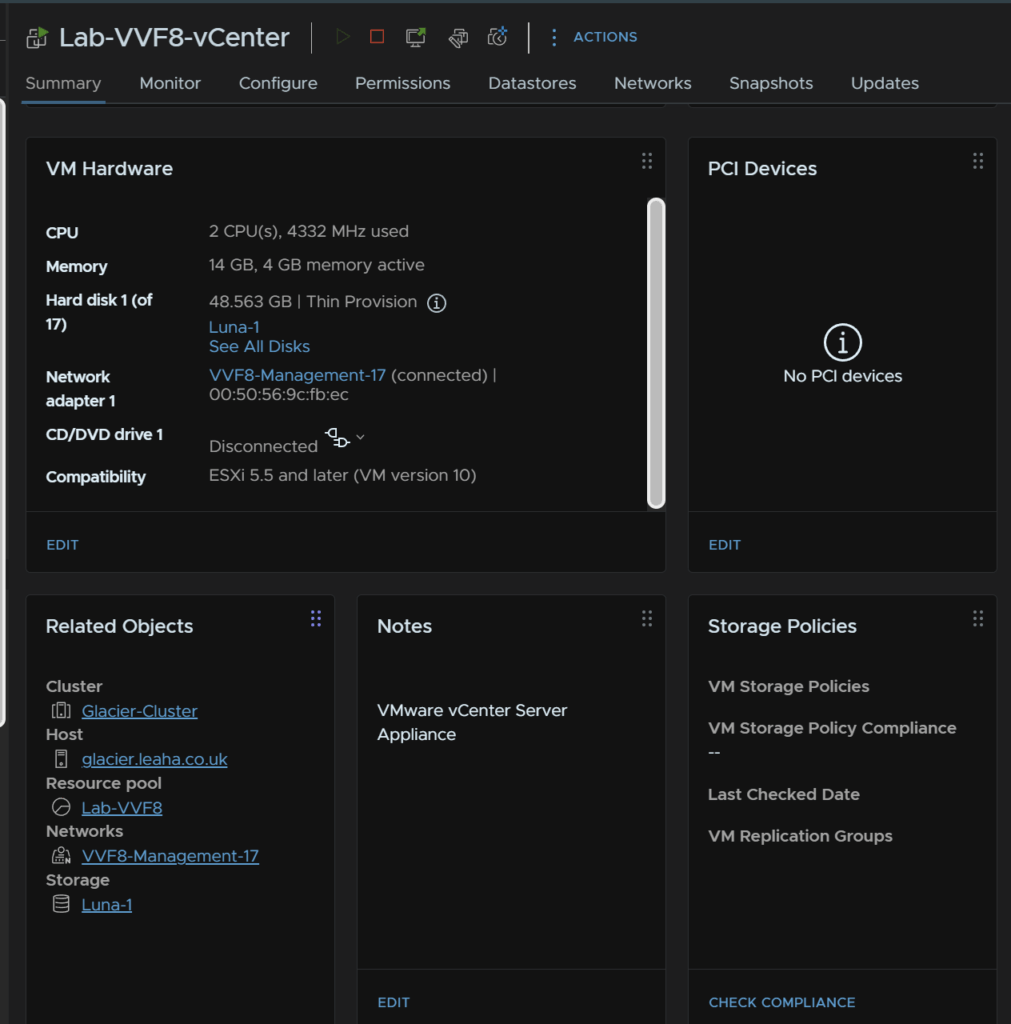Click the cluster icon beside Glacier-Cluster

pyautogui.click(x=61, y=710)
